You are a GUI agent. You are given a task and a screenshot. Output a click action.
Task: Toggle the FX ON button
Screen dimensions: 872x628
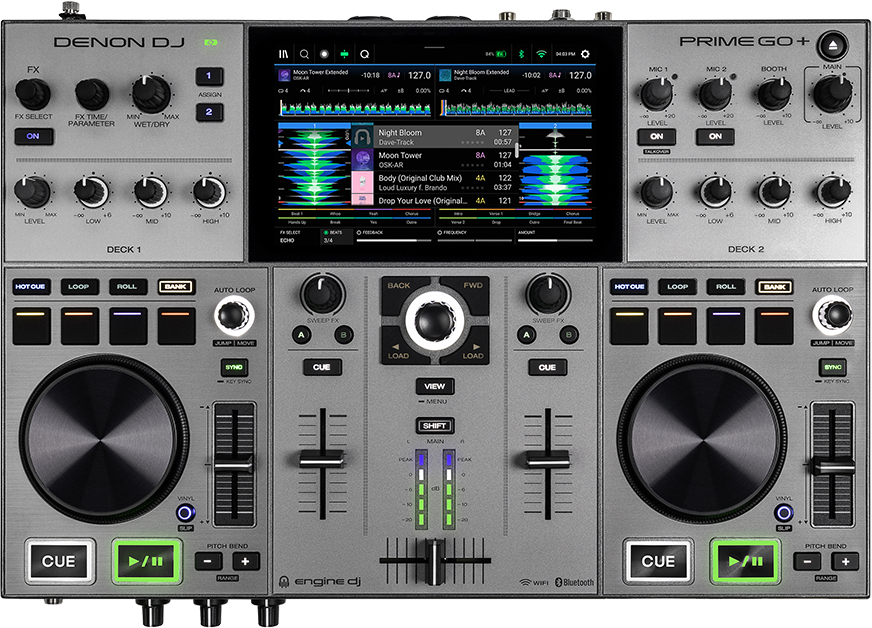click(33, 136)
